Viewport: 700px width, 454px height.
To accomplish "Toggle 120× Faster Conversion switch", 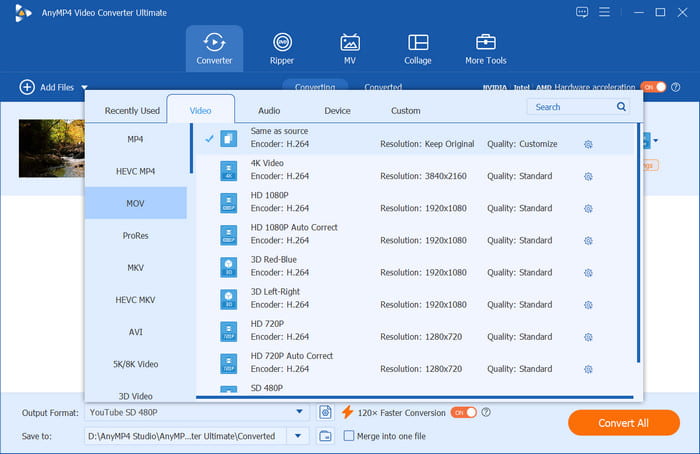I will pos(463,412).
